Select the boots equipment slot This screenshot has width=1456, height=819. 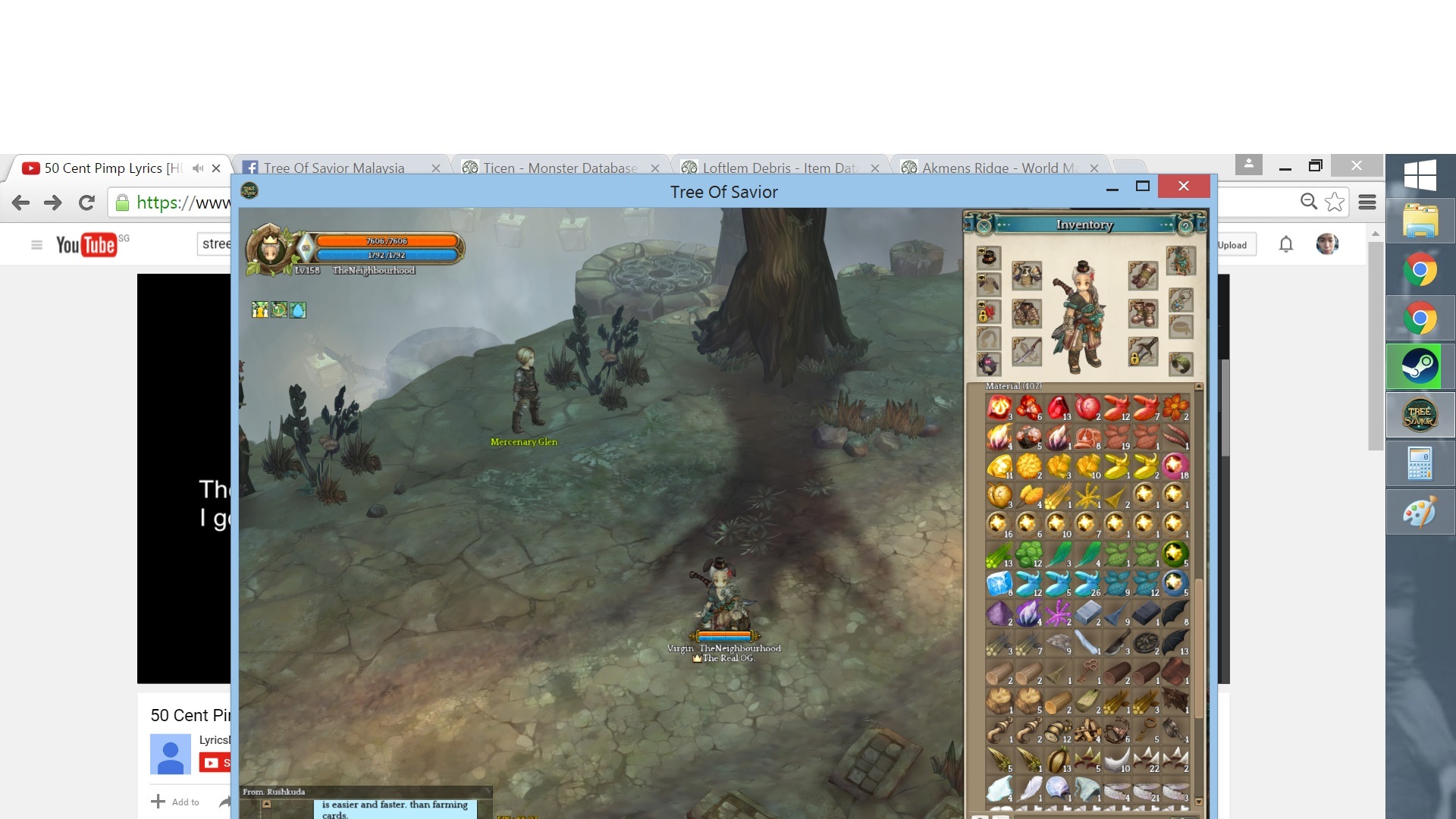1143,313
